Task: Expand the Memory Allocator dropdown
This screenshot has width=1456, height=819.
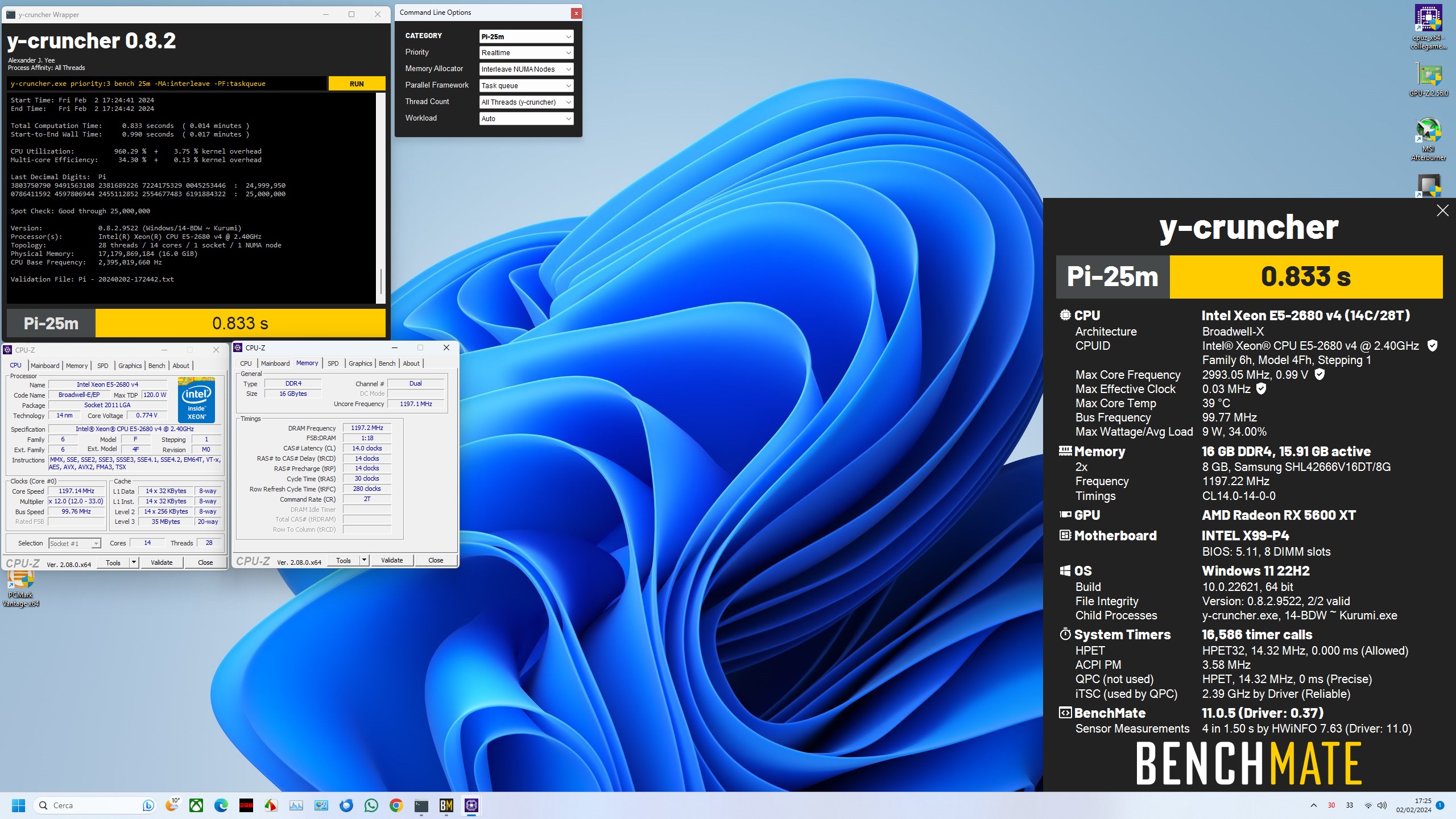Action: coord(526,69)
